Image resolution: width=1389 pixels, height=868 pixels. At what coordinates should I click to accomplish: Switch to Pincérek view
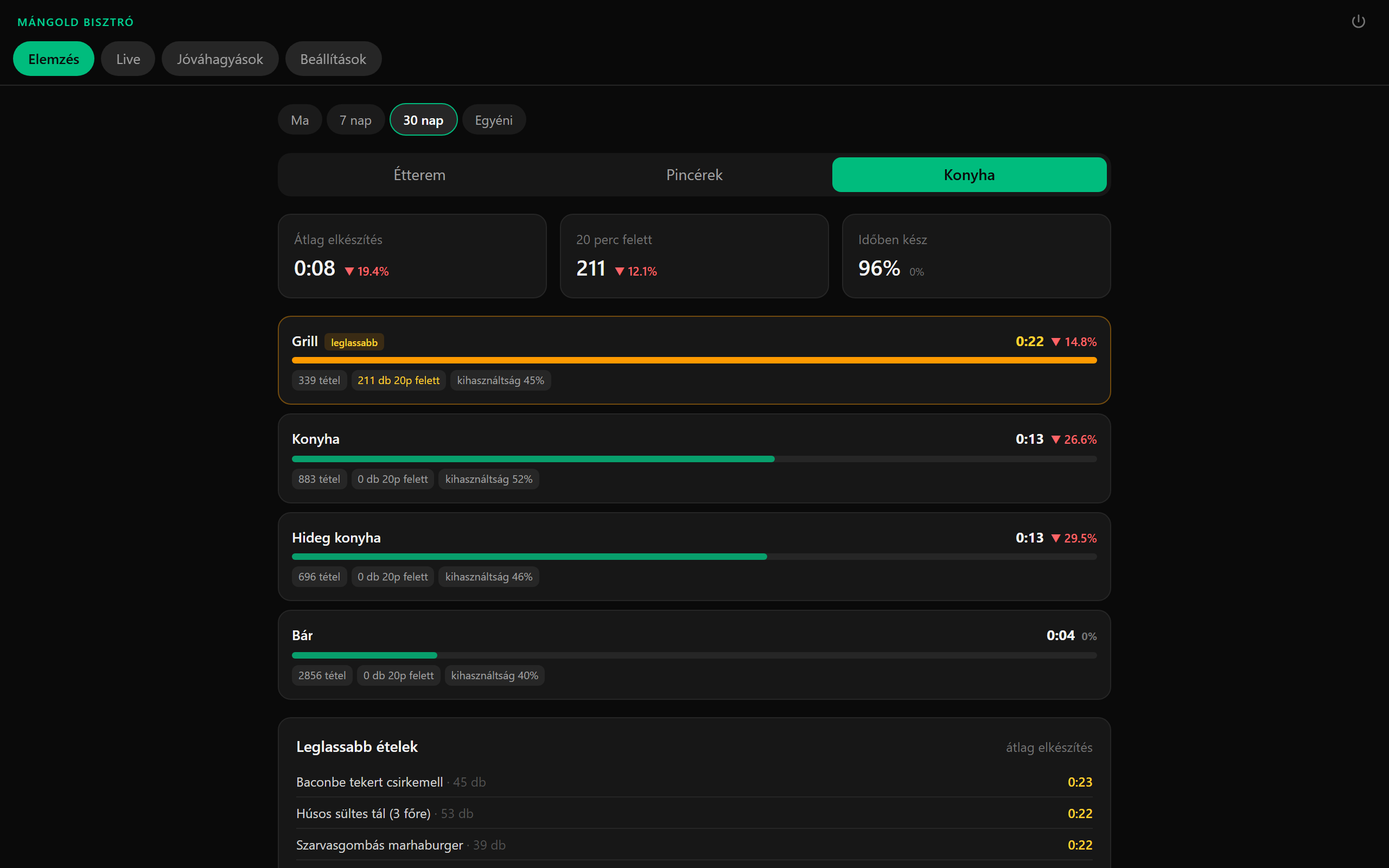click(694, 175)
